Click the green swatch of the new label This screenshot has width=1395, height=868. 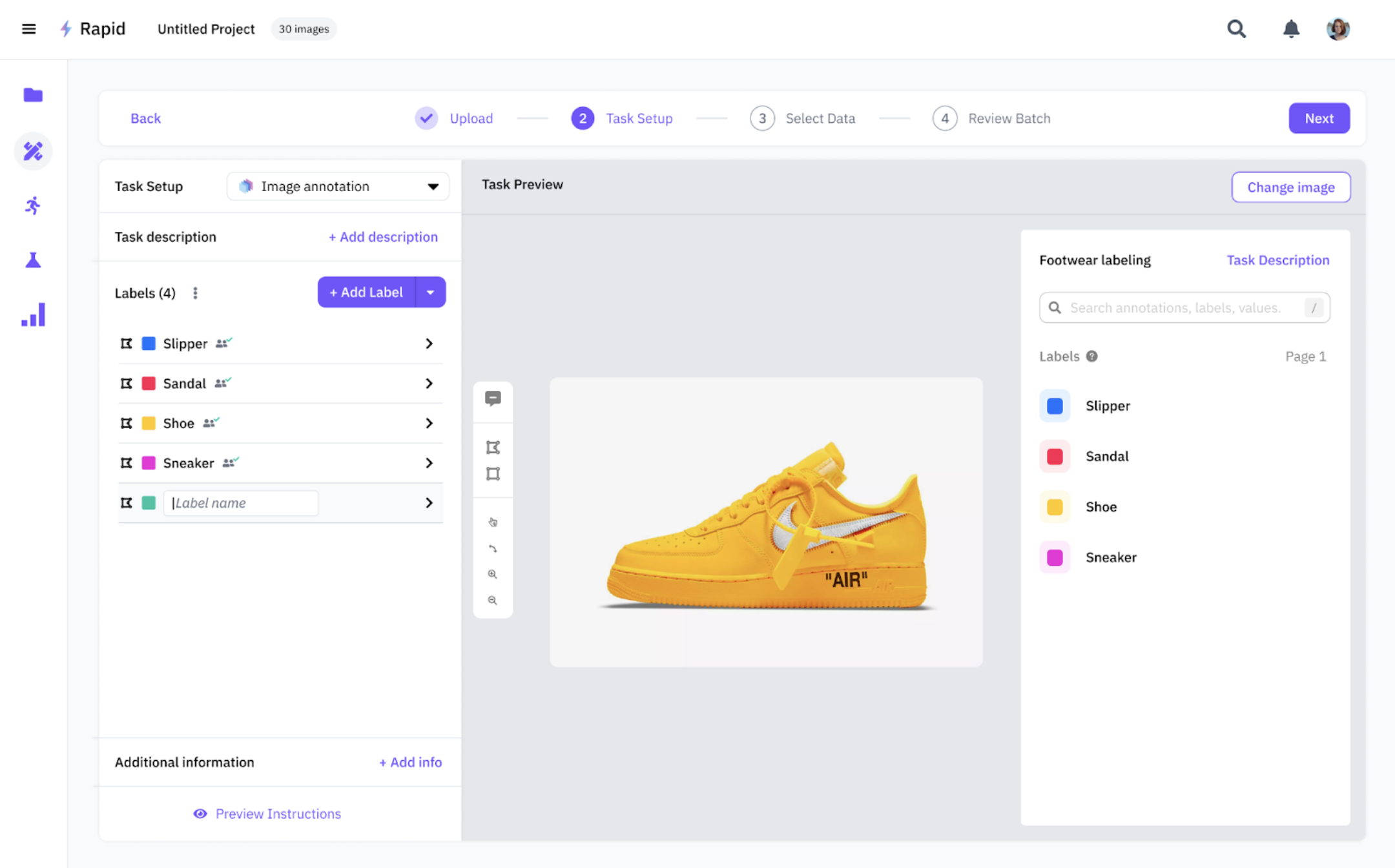(149, 502)
